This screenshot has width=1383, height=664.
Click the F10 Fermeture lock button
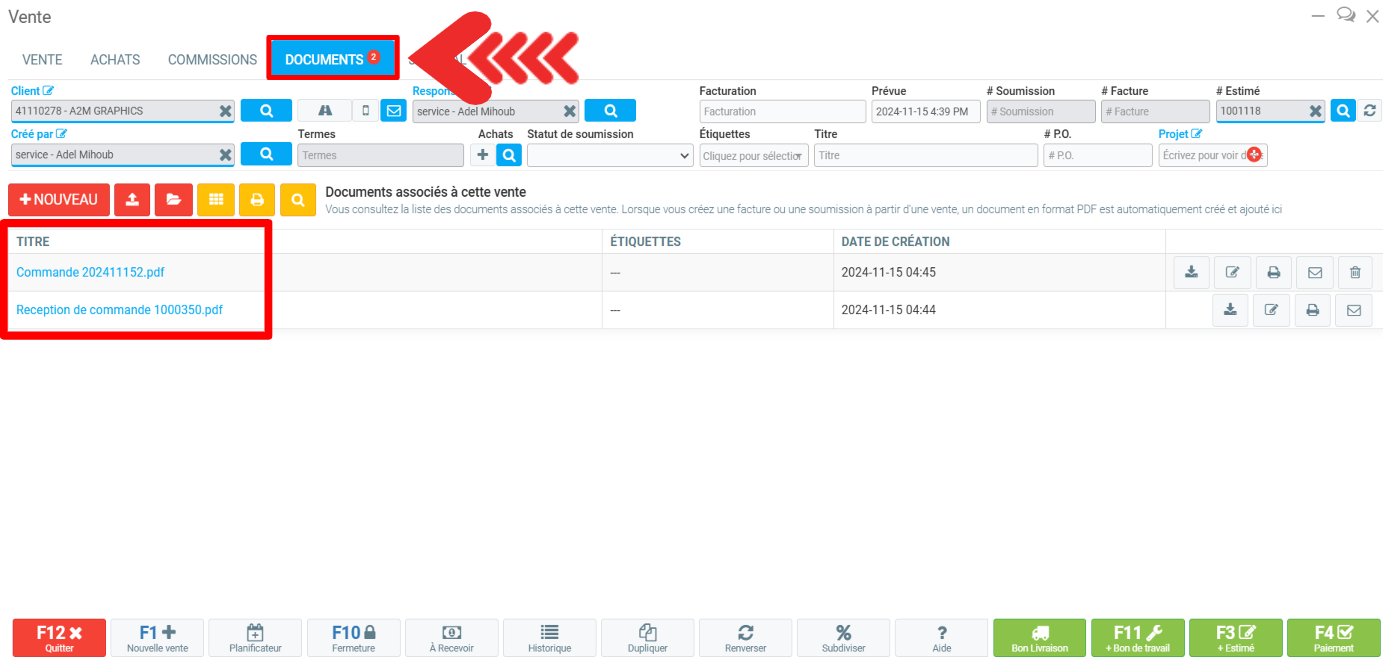[x=353, y=638]
